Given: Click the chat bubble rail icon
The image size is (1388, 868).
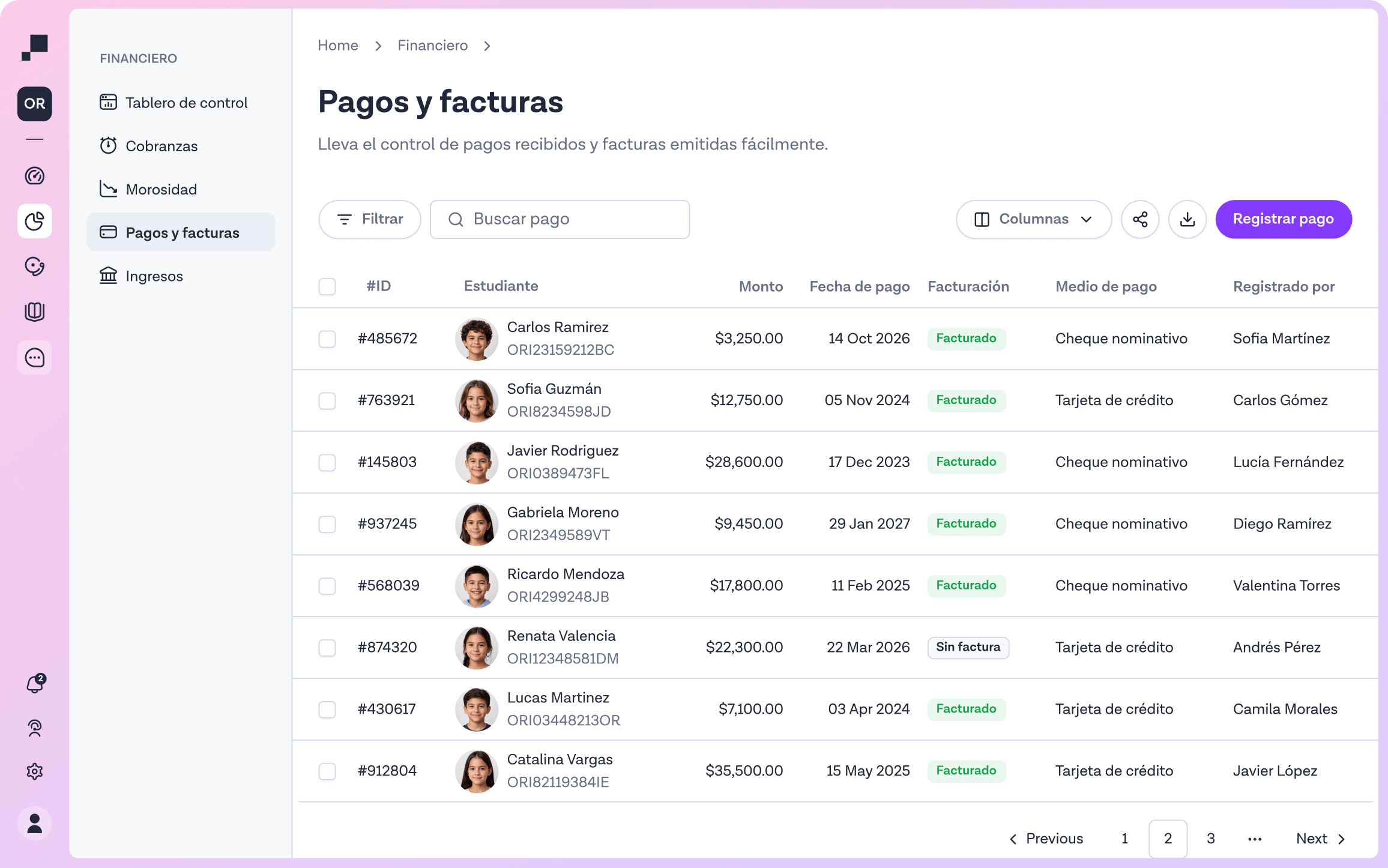Looking at the screenshot, I should pos(35,358).
